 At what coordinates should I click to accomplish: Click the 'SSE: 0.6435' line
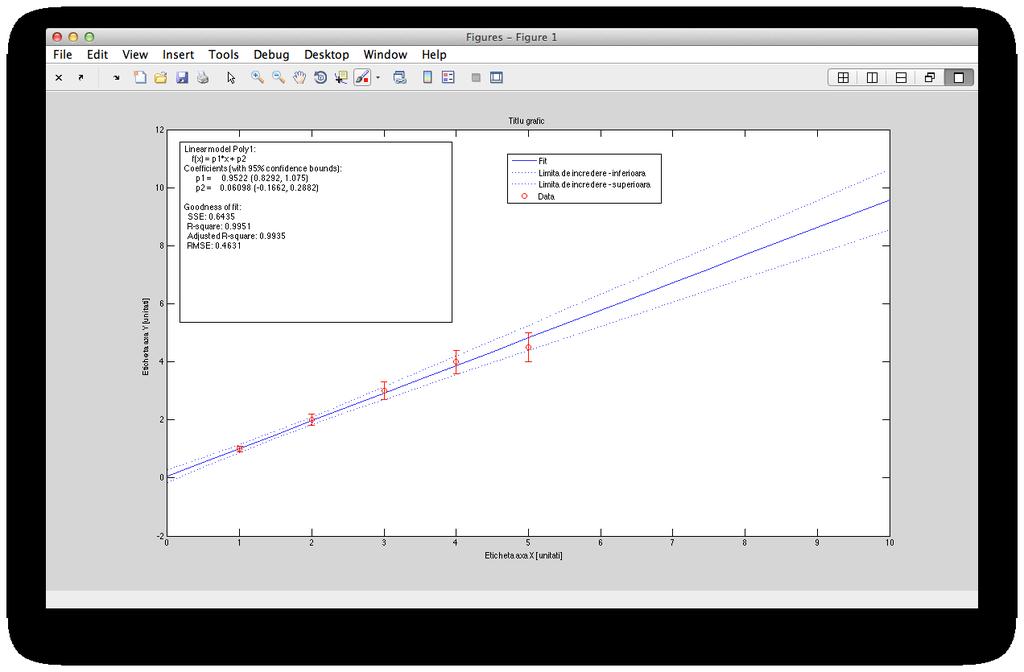pyautogui.click(x=211, y=217)
